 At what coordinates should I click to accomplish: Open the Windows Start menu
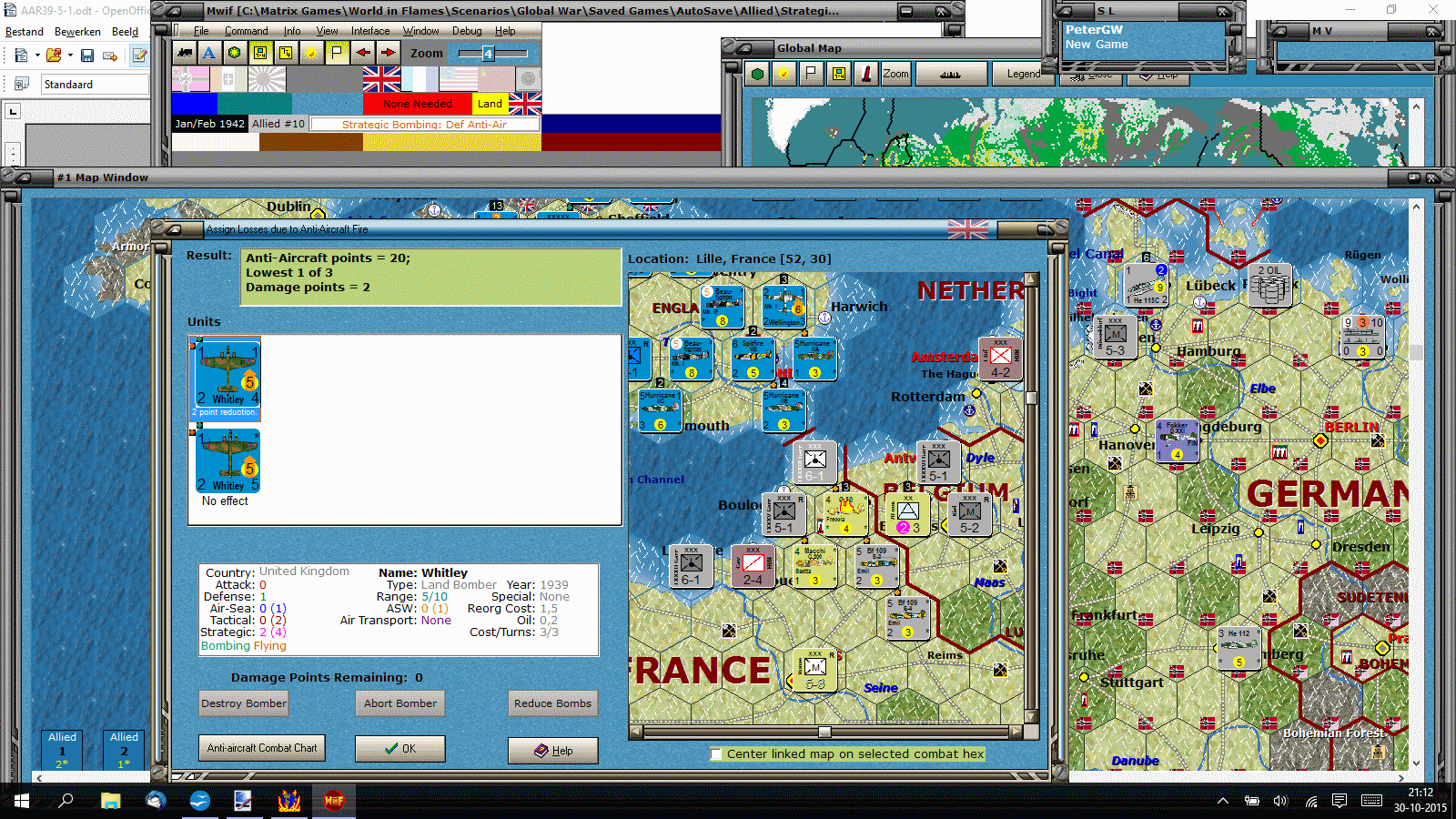21,801
